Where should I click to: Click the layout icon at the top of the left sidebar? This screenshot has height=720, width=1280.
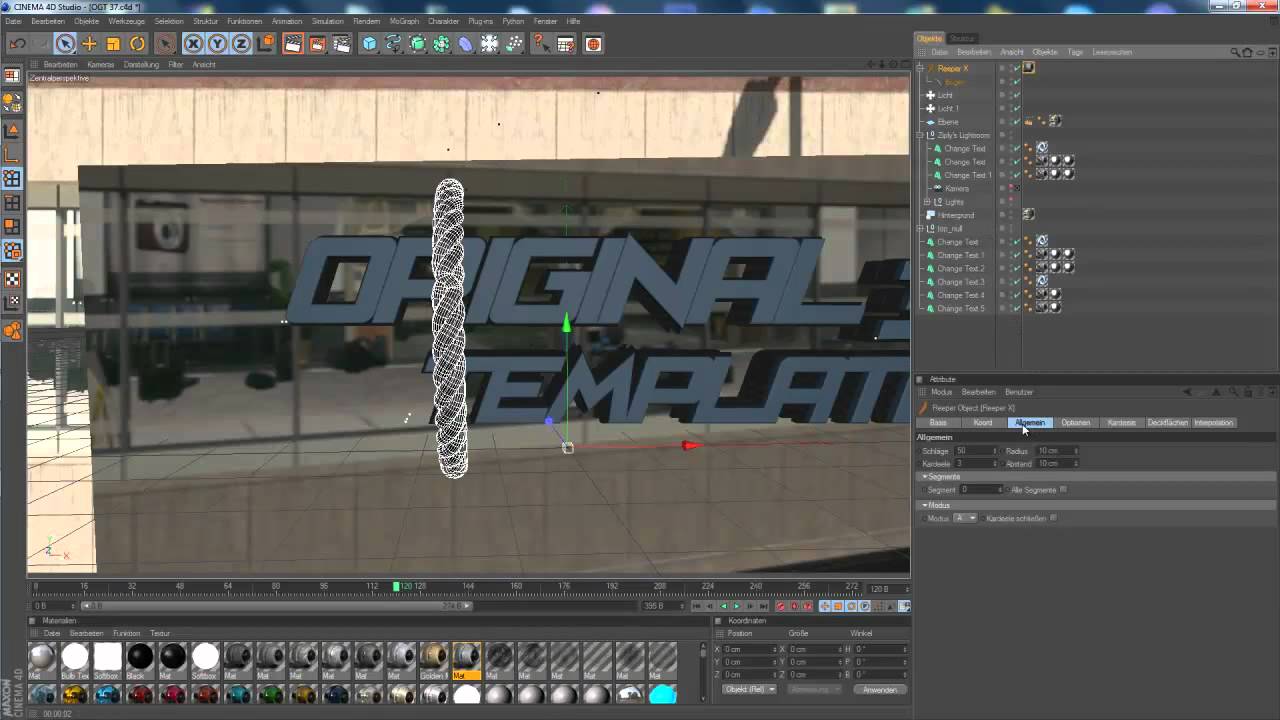tap(12, 75)
